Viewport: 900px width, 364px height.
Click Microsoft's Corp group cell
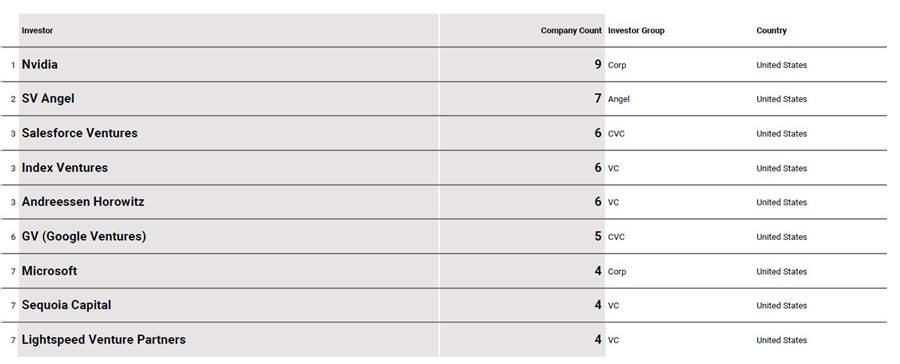617,272
